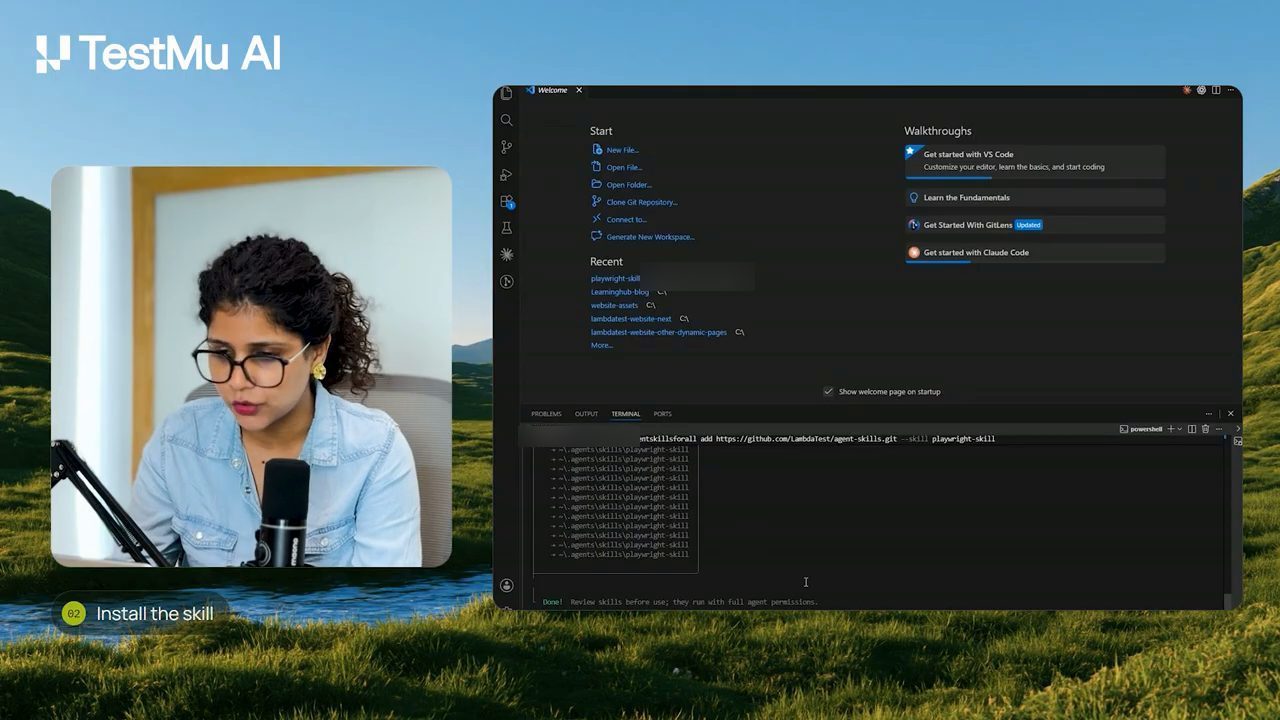The width and height of the screenshot is (1280, 720).
Task: Open the Explorer view in activity bar
Action: (506, 94)
